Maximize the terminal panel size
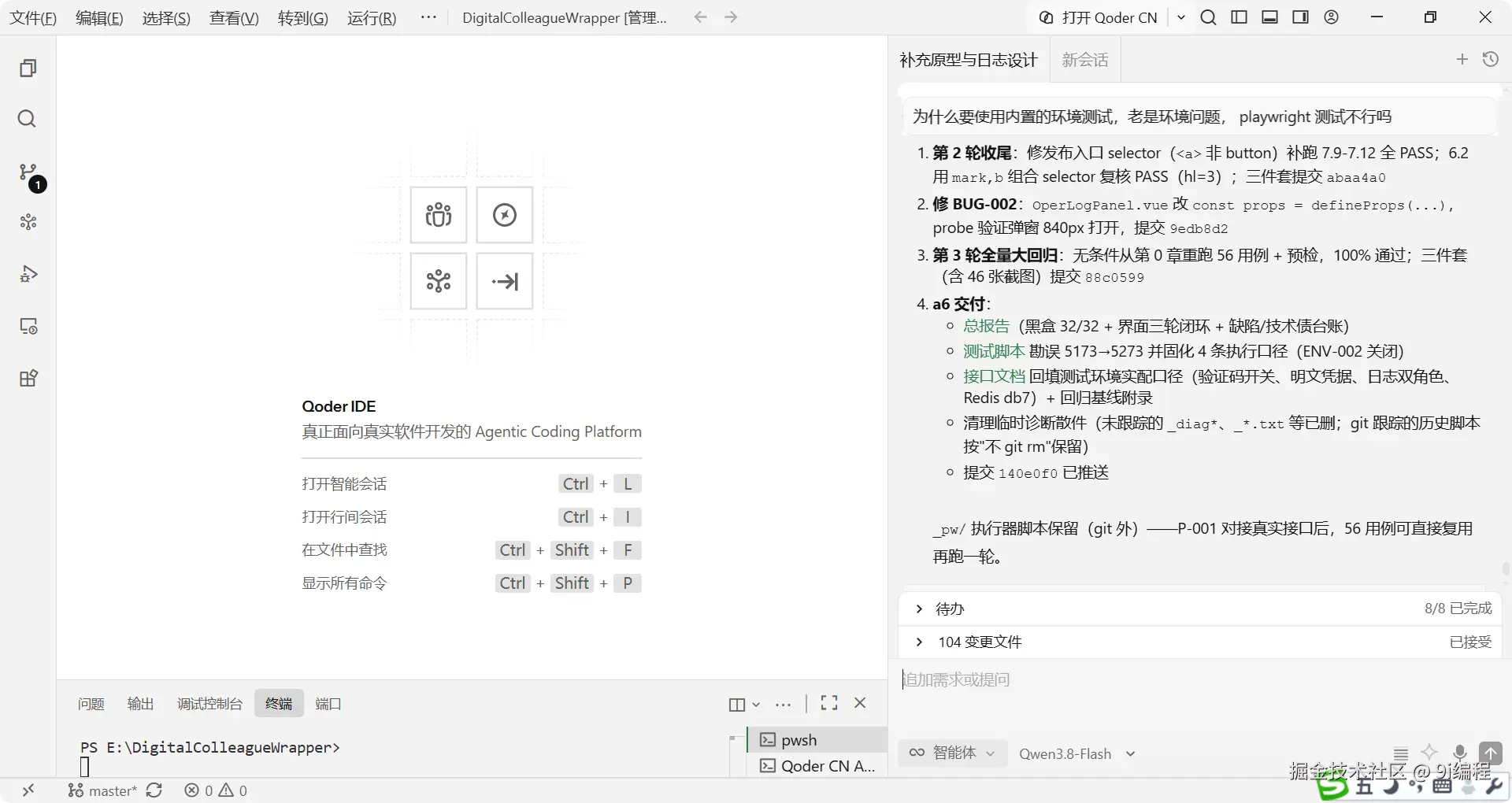Viewport: 1512px width, 803px height. [x=829, y=703]
